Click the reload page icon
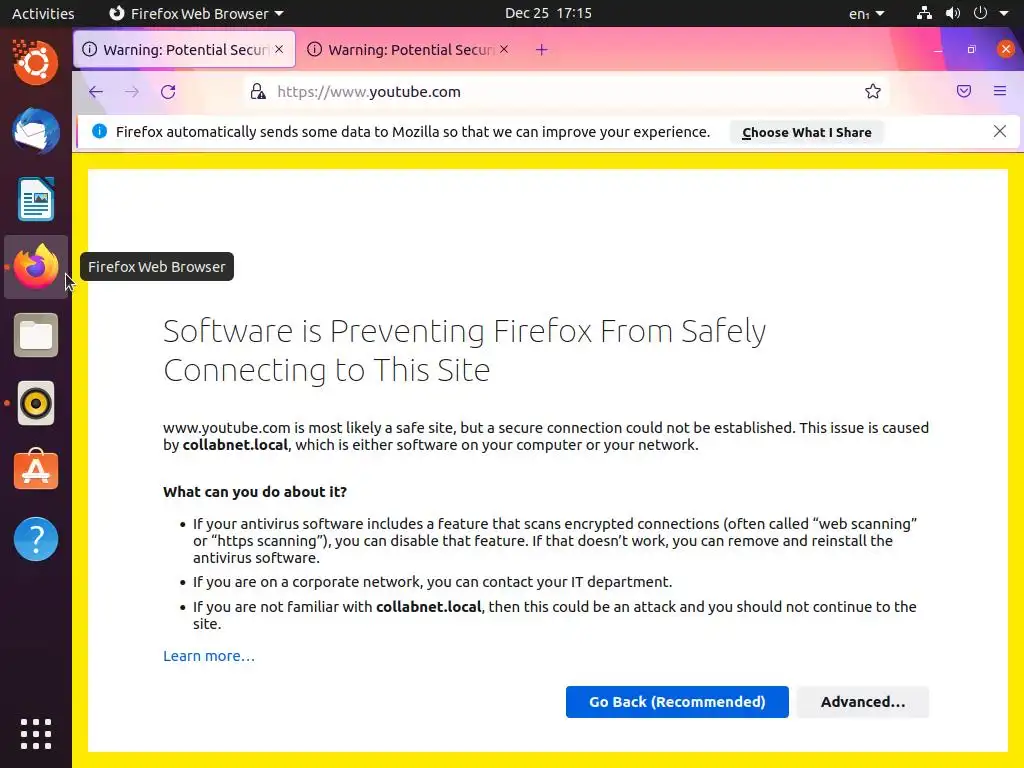This screenshot has height=768, width=1024. (168, 92)
